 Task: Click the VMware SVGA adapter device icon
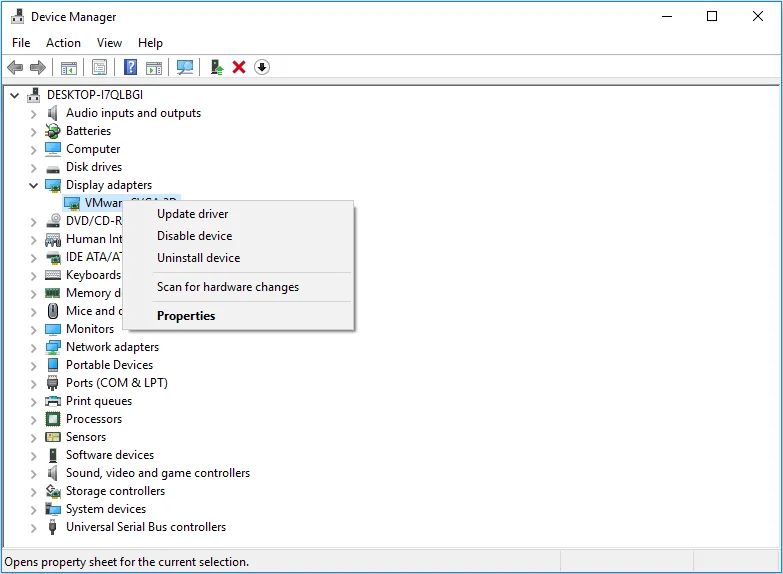[x=72, y=203]
